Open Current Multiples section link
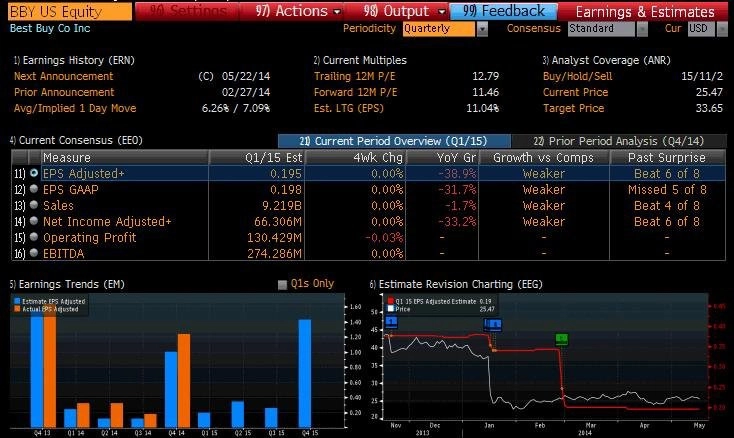This screenshot has height=438, width=734. (360, 60)
